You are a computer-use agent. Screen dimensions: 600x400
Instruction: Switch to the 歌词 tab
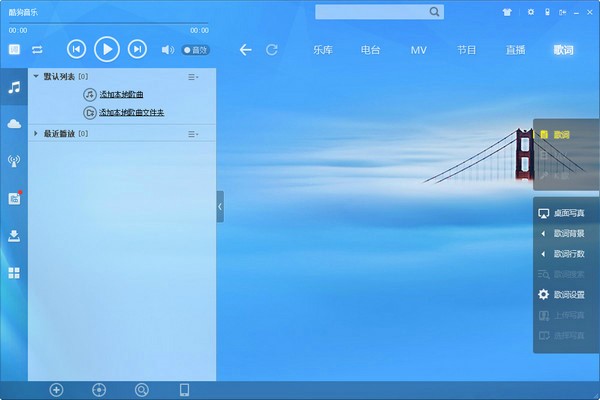point(563,50)
